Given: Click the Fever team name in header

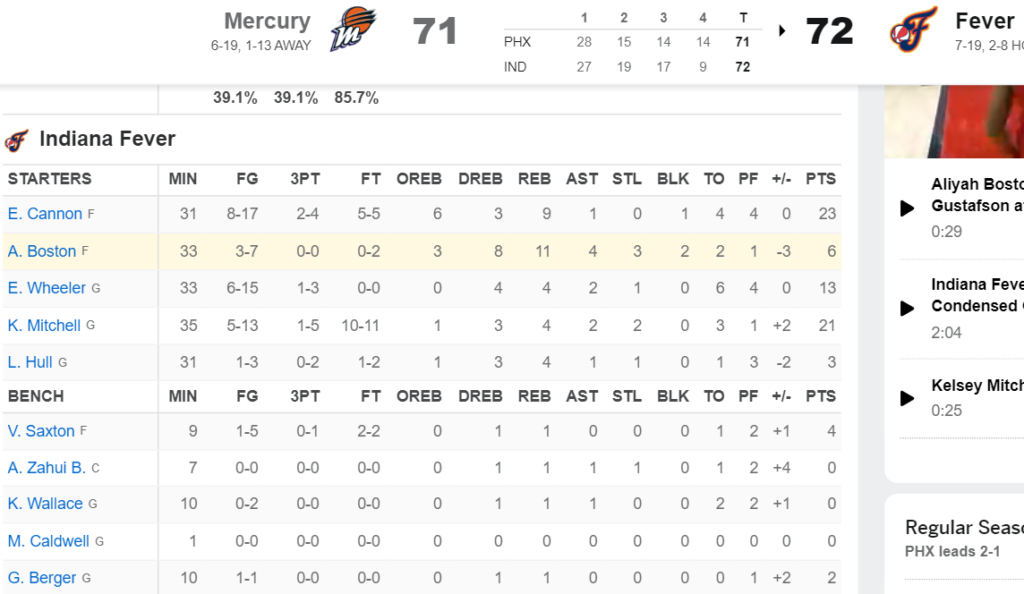Looking at the screenshot, I should click(x=984, y=21).
